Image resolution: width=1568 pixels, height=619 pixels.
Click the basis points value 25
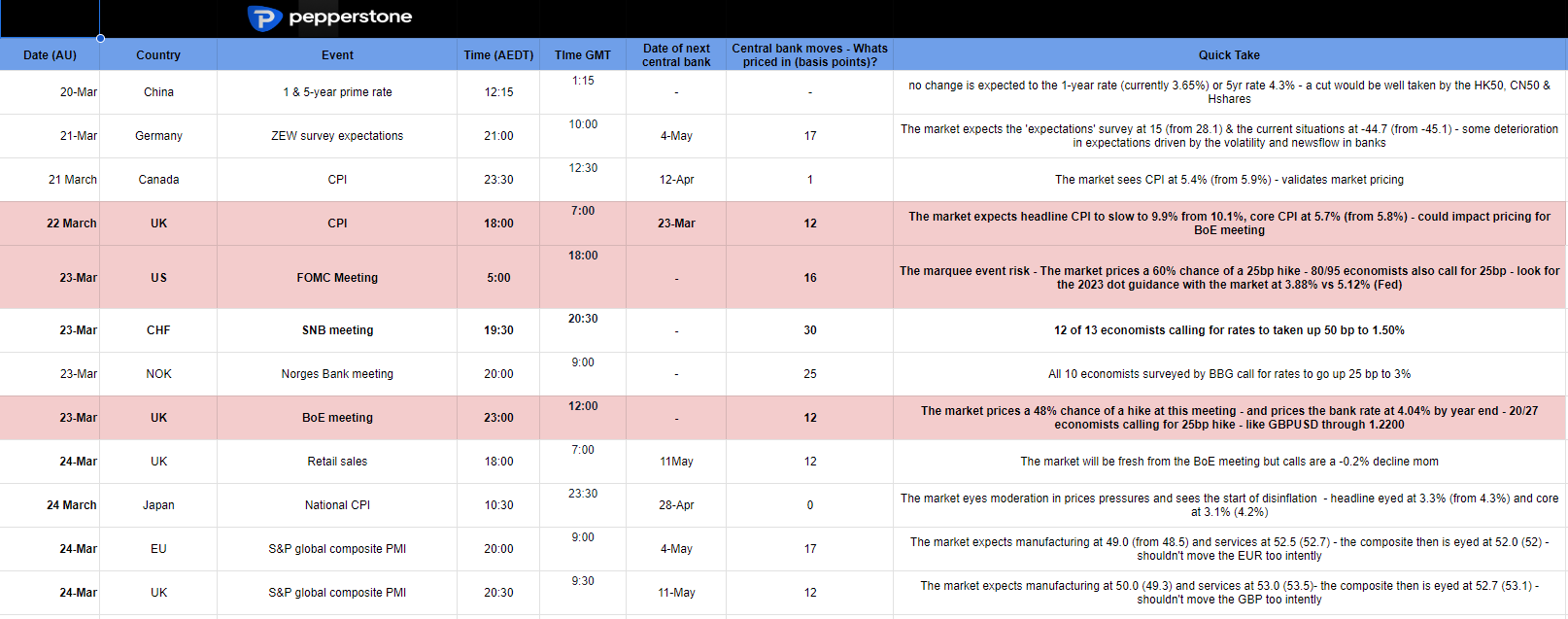tap(810, 374)
